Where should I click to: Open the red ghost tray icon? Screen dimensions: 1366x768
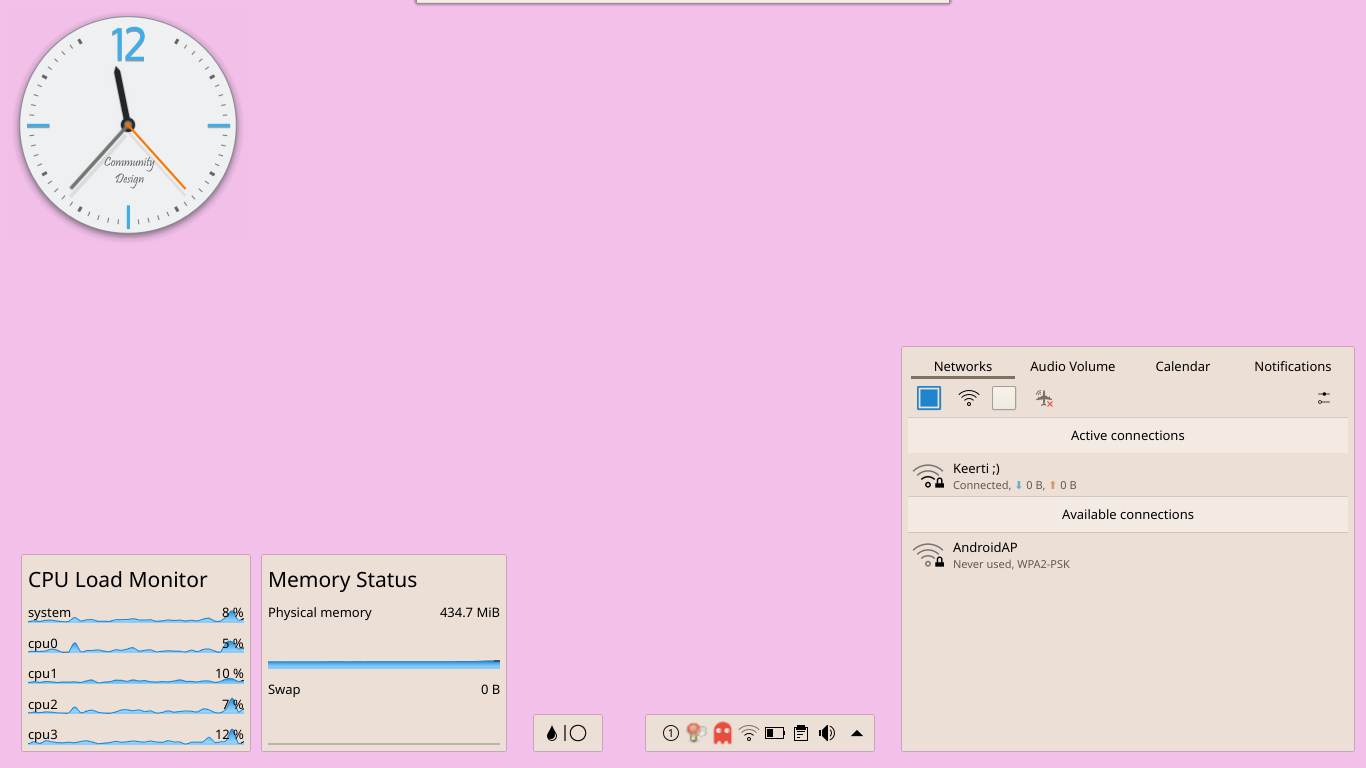[x=722, y=733]
